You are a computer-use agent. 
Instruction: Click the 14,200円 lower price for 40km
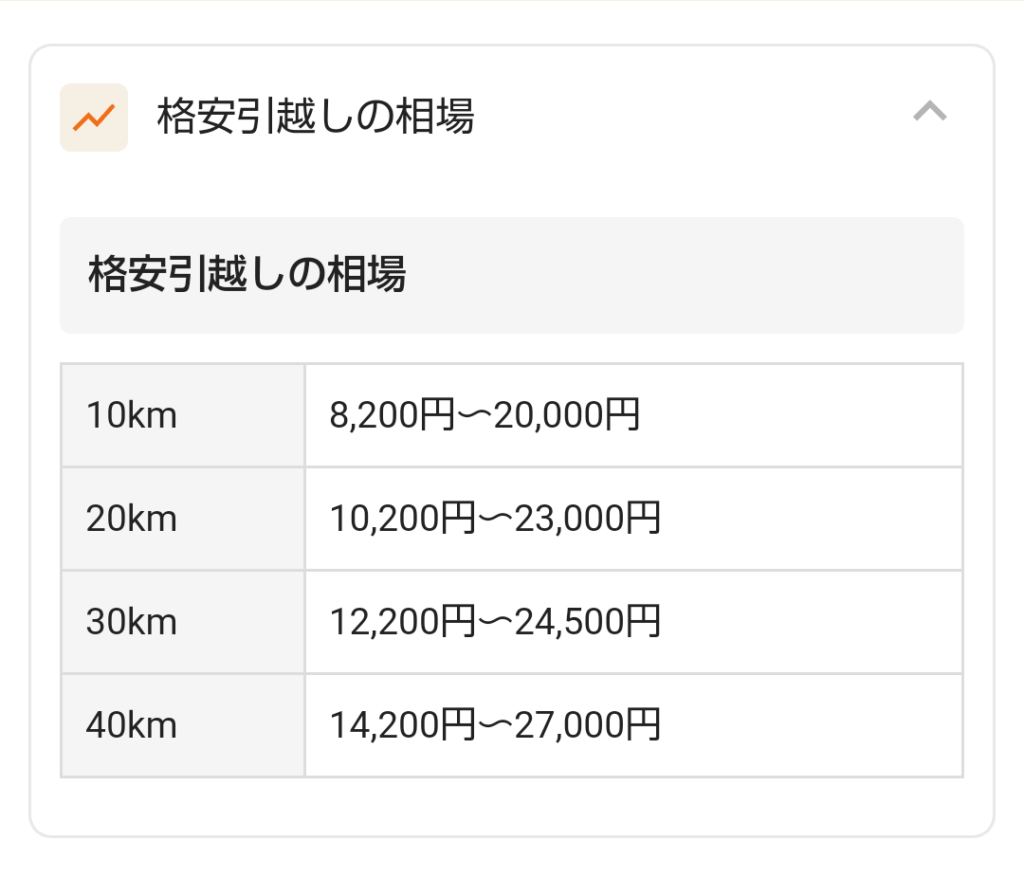coord(402,725)
